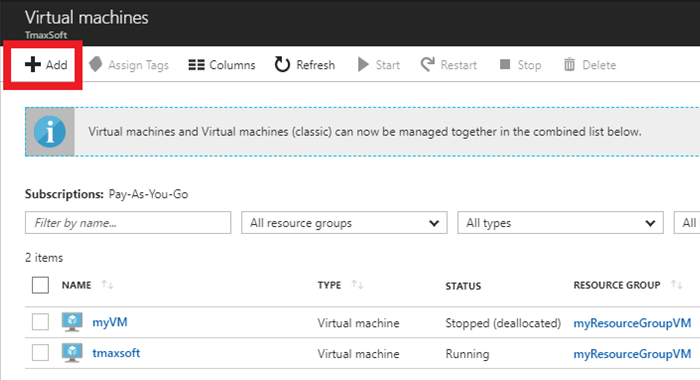Click the 2 items count text
The image size is (700, 380).
(44, 258)
